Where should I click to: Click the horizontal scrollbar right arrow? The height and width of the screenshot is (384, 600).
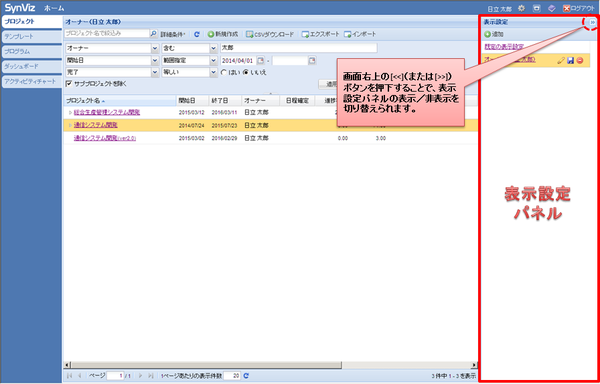474,365
